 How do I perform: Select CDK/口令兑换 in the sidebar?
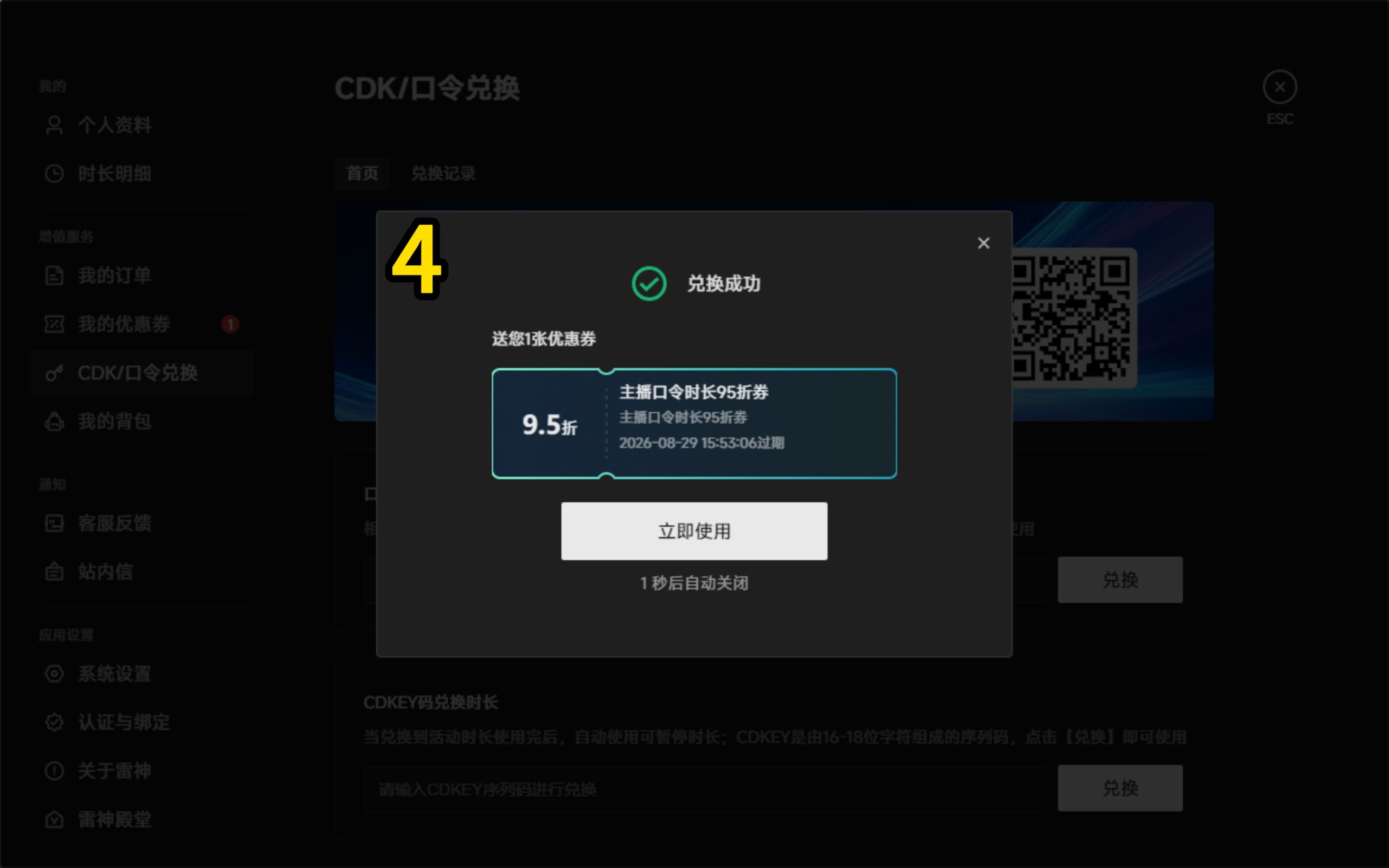[x=141, y=373]
